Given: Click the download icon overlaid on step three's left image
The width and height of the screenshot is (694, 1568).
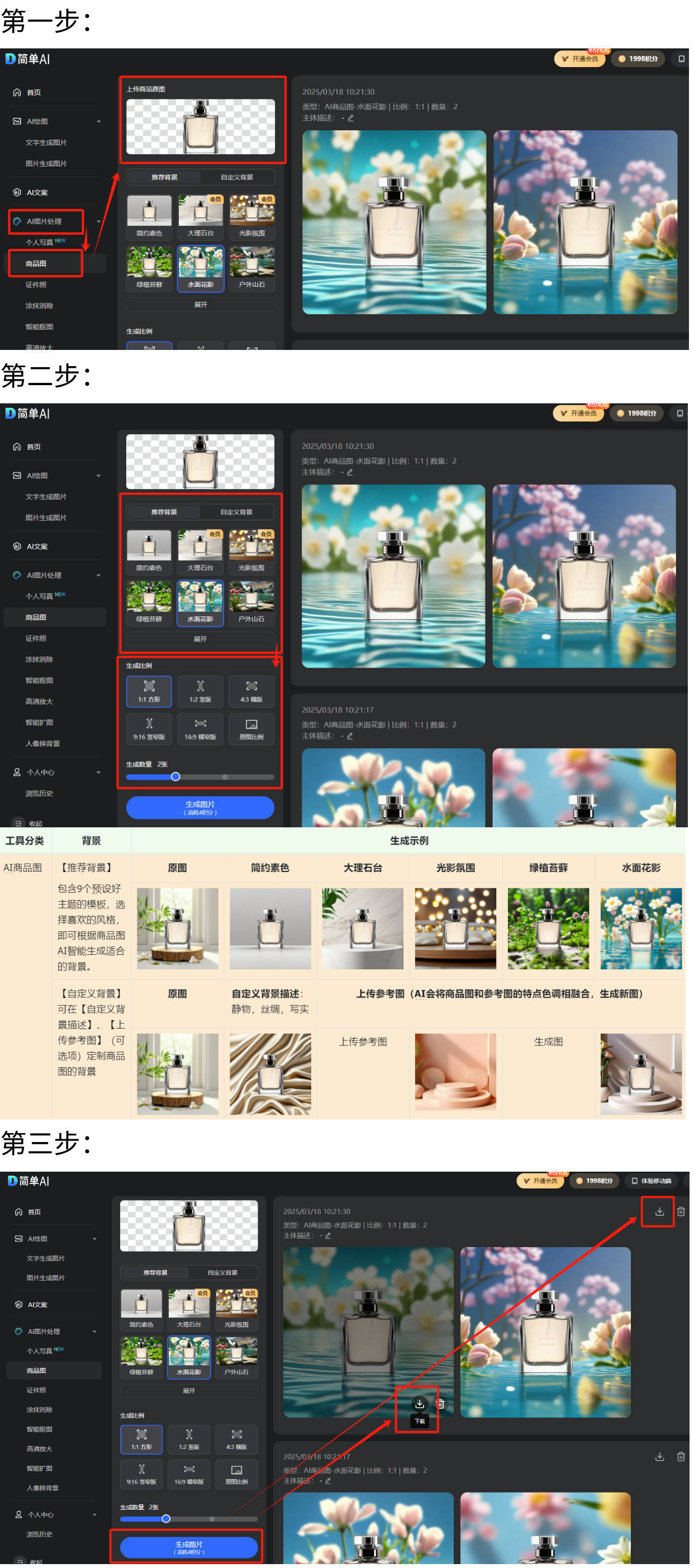Looking at the screenshot, I should pyautogui.click(x=419, y=1404).
